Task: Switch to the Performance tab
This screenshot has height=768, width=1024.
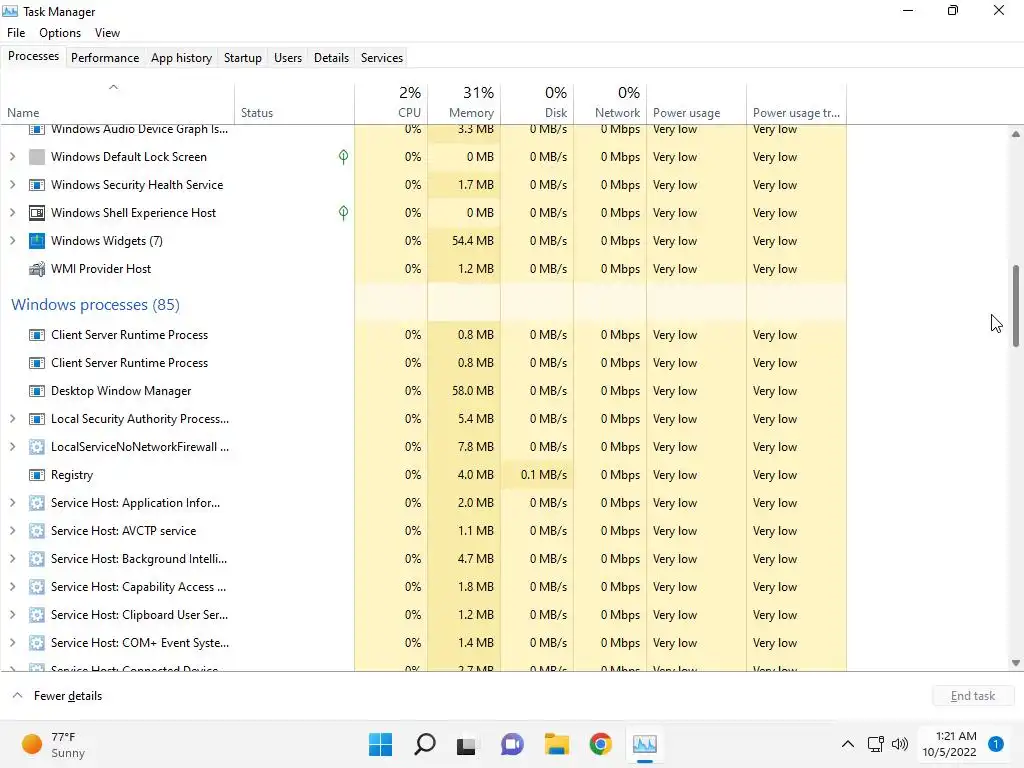Action: click(105, 57)
